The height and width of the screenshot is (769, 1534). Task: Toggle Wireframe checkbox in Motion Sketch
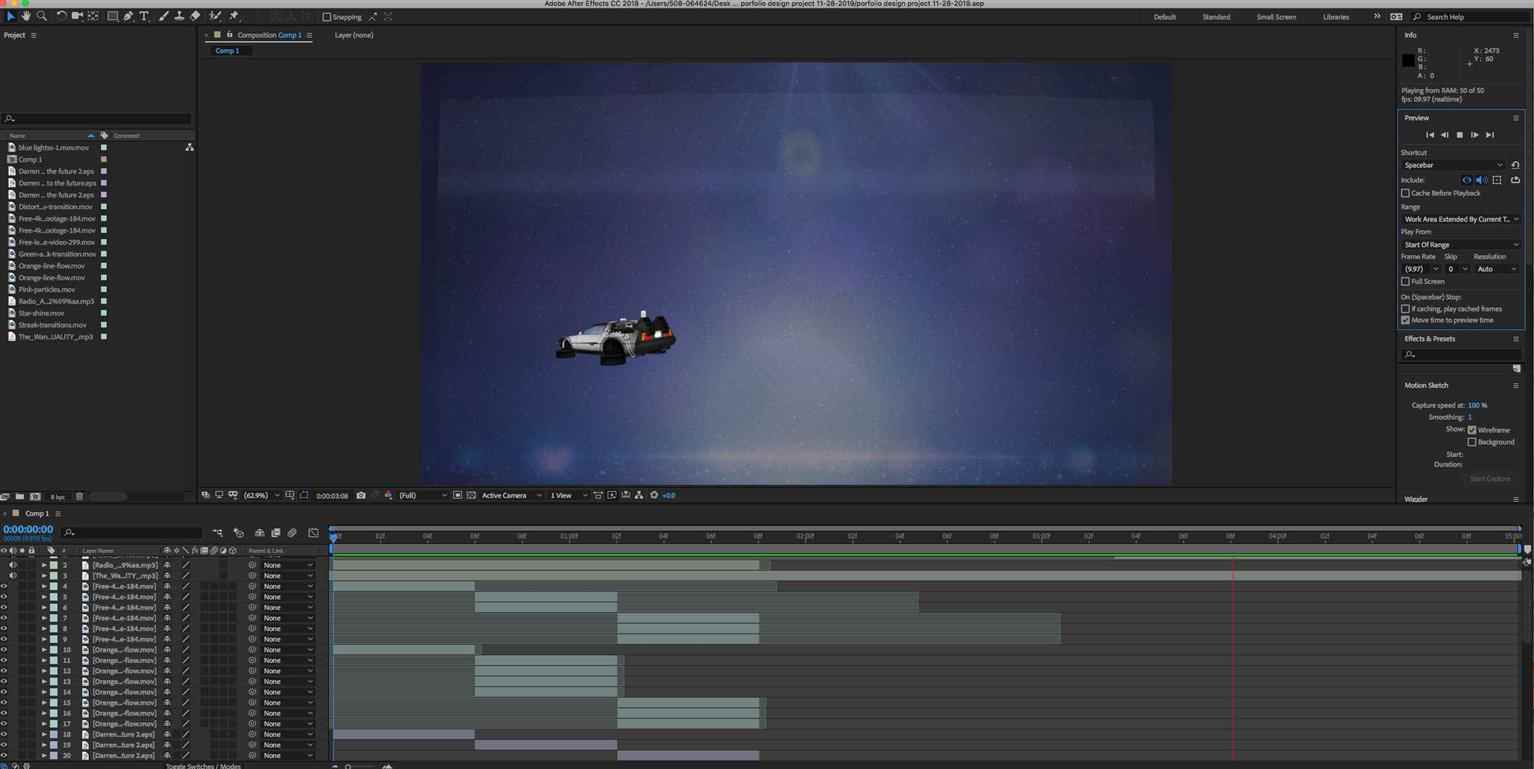1472,430
